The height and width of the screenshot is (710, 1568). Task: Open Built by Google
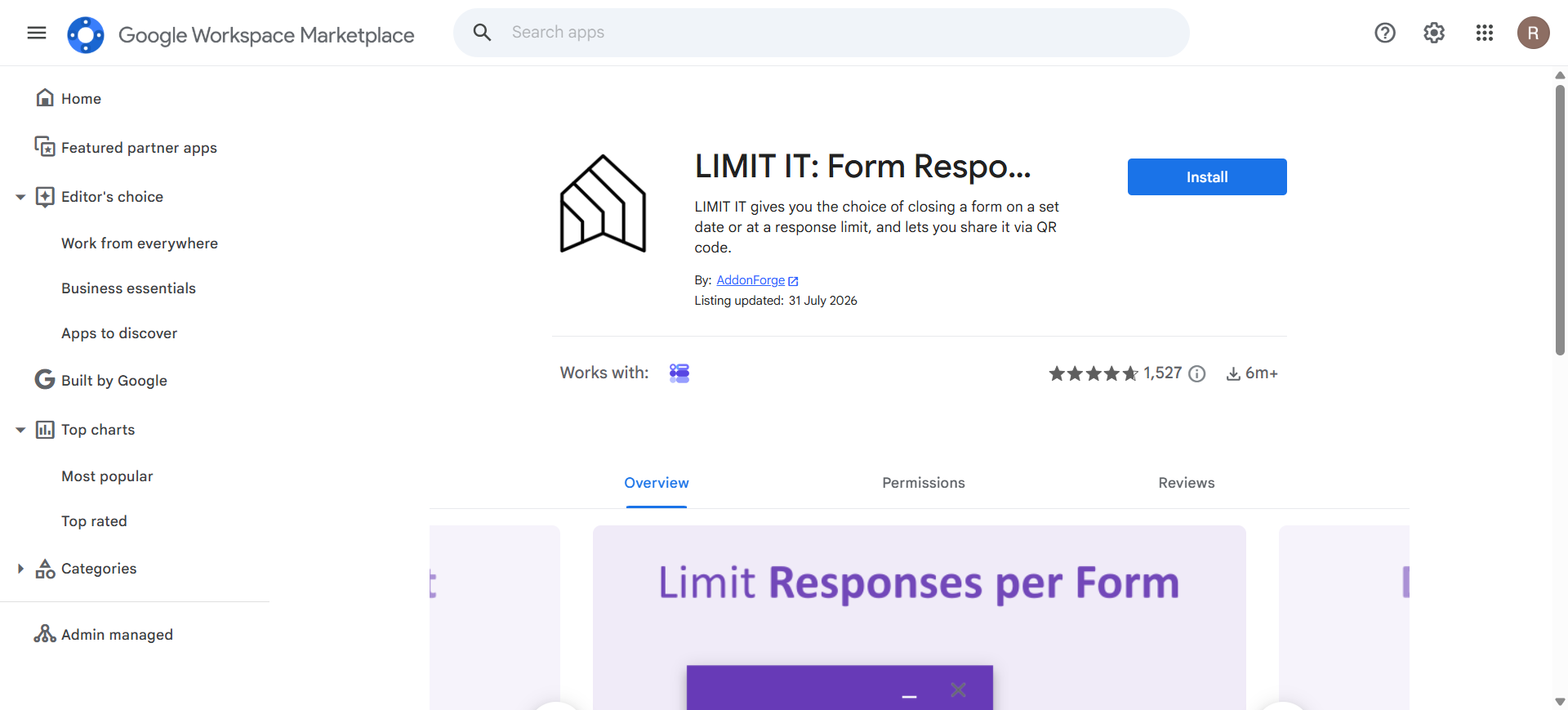pyautogui.click(x=114, y=381)
